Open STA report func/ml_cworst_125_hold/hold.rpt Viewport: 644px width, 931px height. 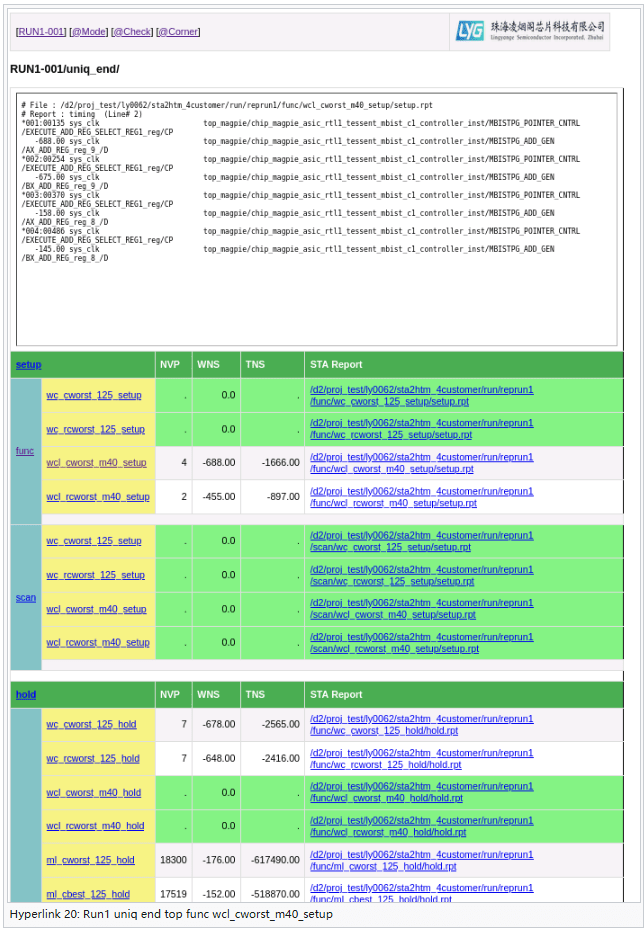421,860
